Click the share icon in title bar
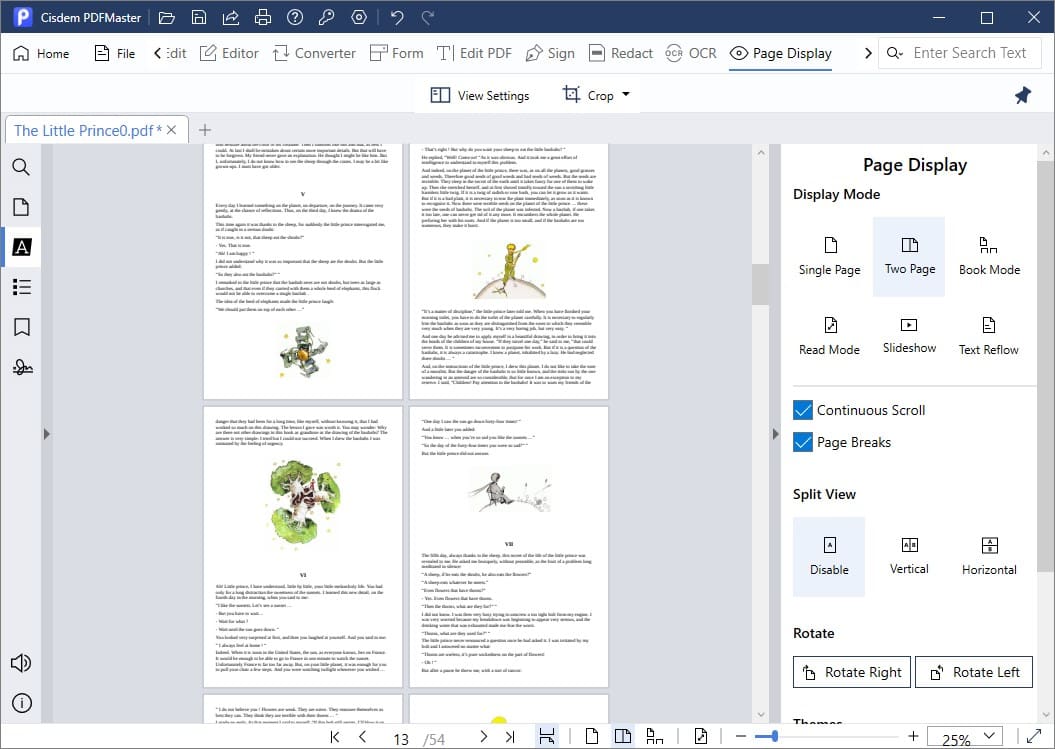The width and height of the screenshot is (1055, 749). click(x=231, y=17)
